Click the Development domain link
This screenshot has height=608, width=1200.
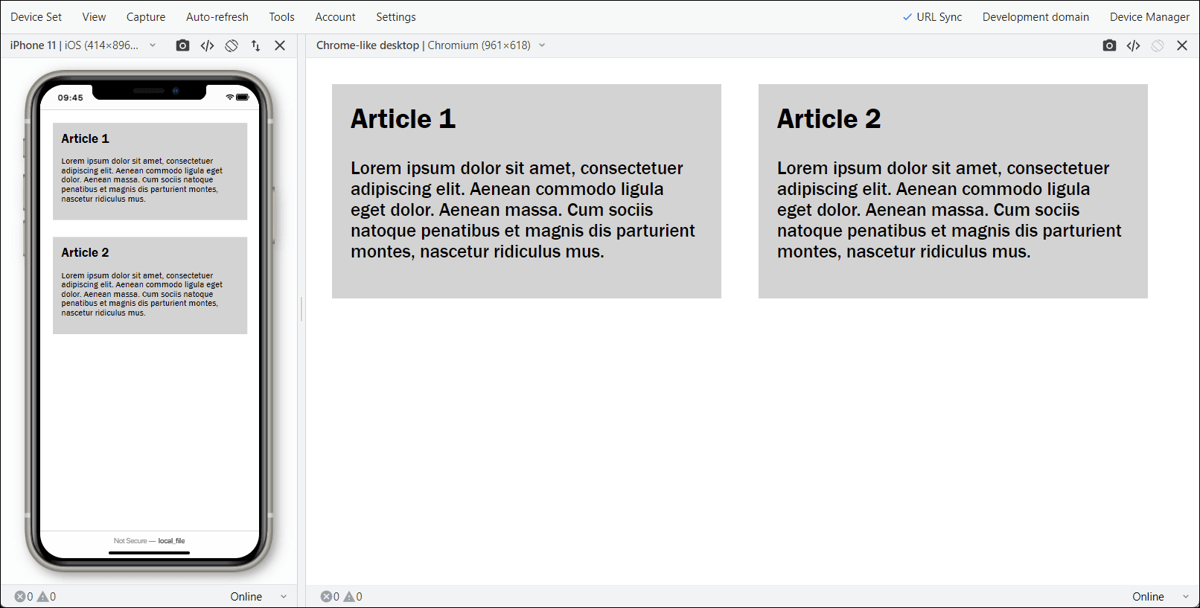point(1036,16)
